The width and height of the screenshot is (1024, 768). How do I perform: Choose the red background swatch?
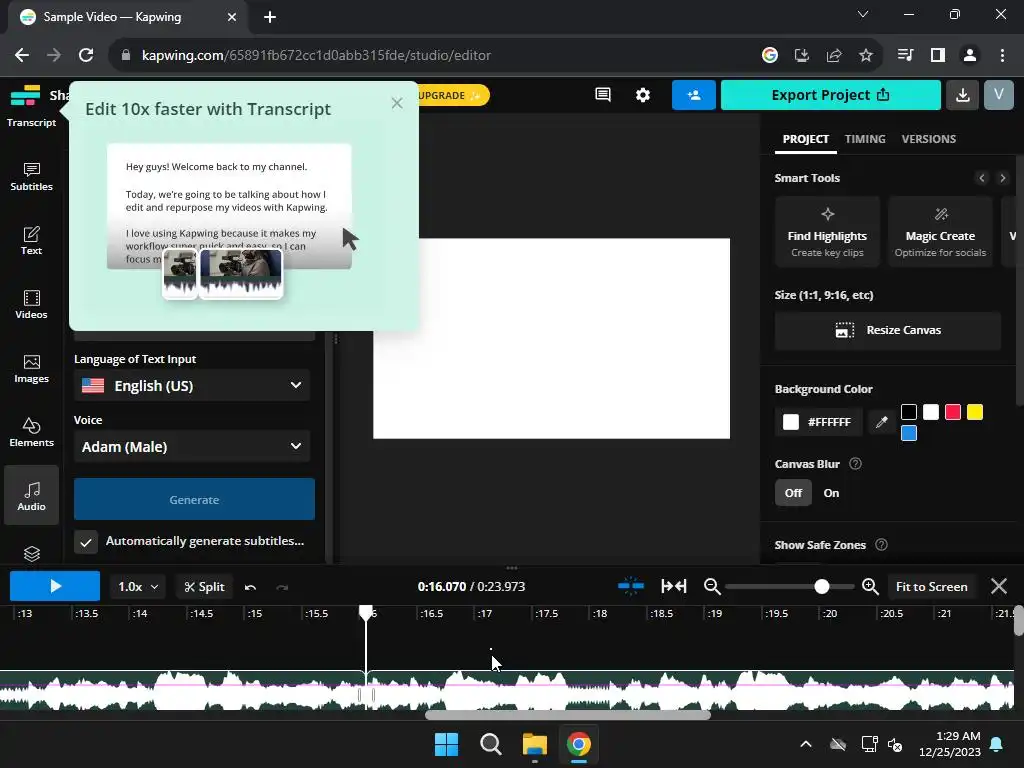click(x=953, y=412)
